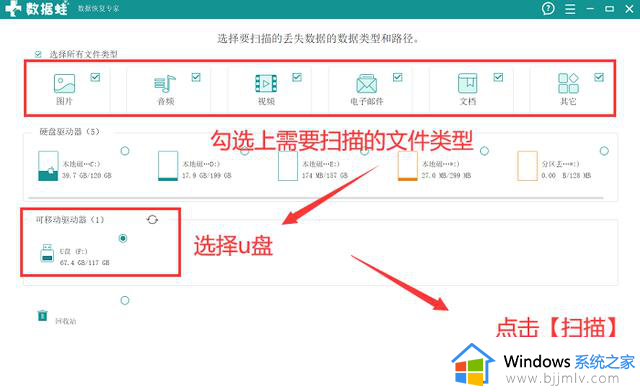The width and height of the screenshot is (640, 392).
Task: Click the E: local disk drive icon
Action: 288,166
